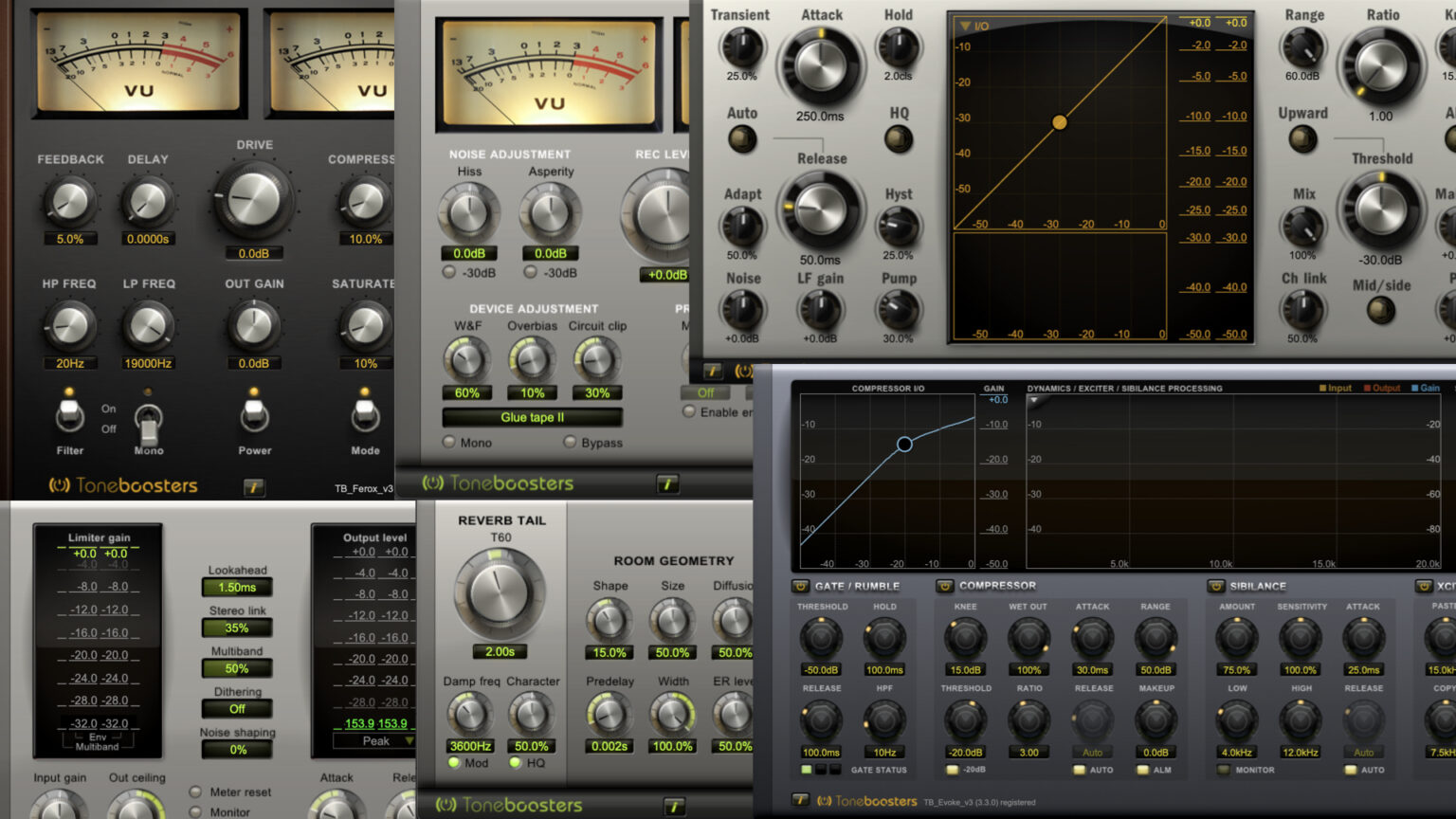Click the info icon in the Evoke plugin footer

coord(799,801)
